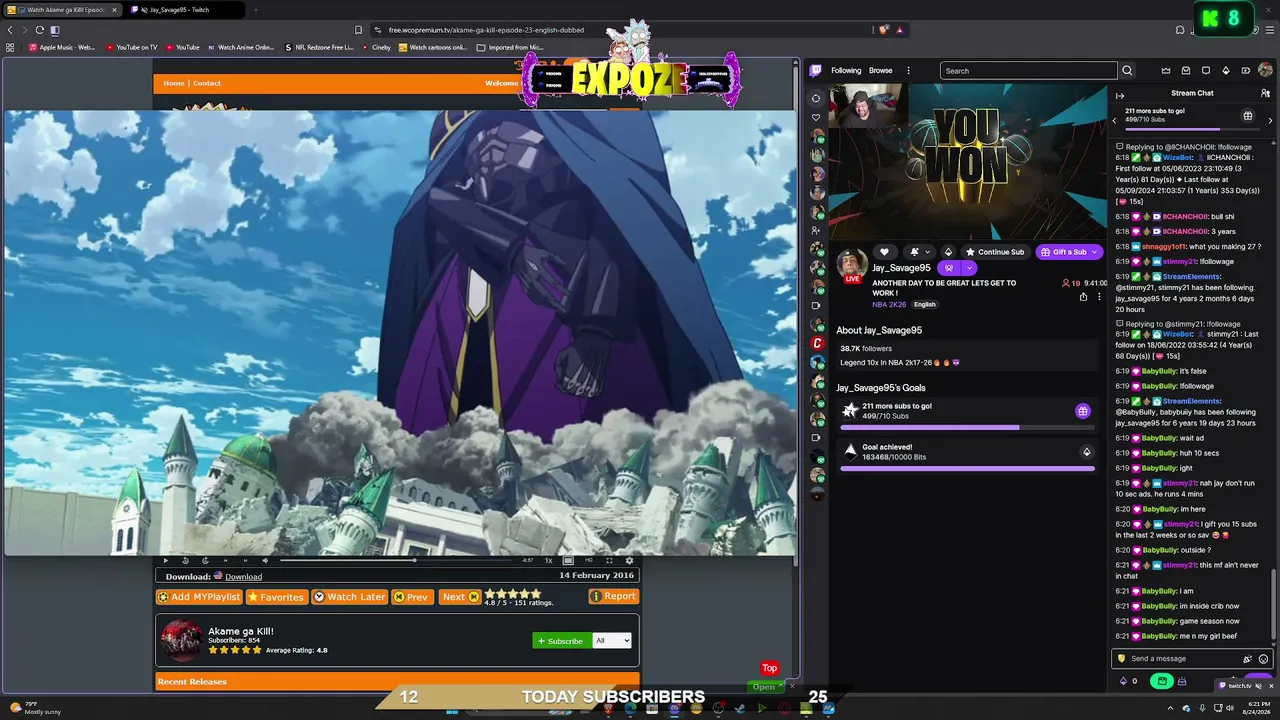Click the red Top scroll button
Screen dimensions: 1280x720
coord(769,668)
